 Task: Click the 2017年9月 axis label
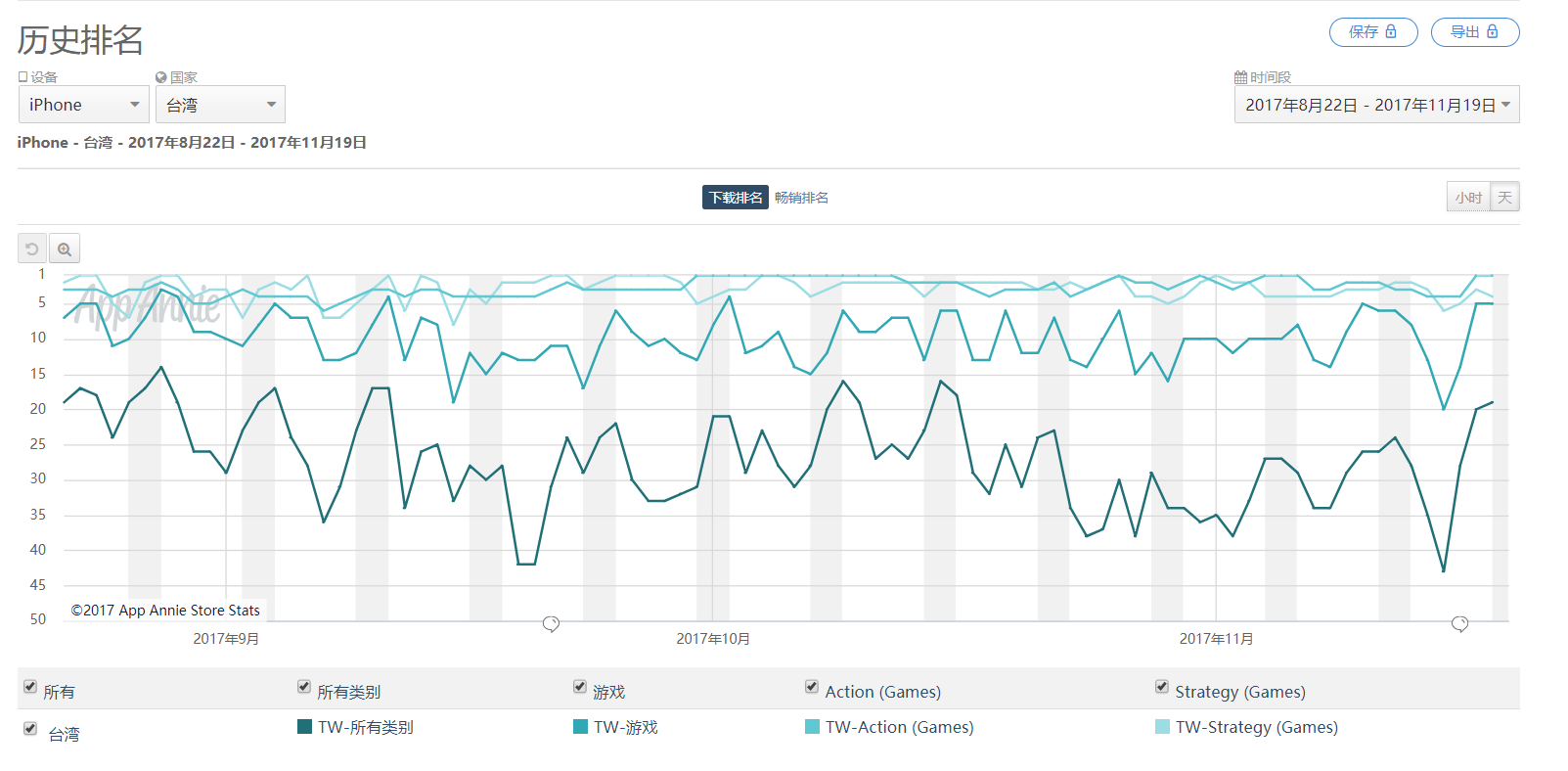point(226,639)
